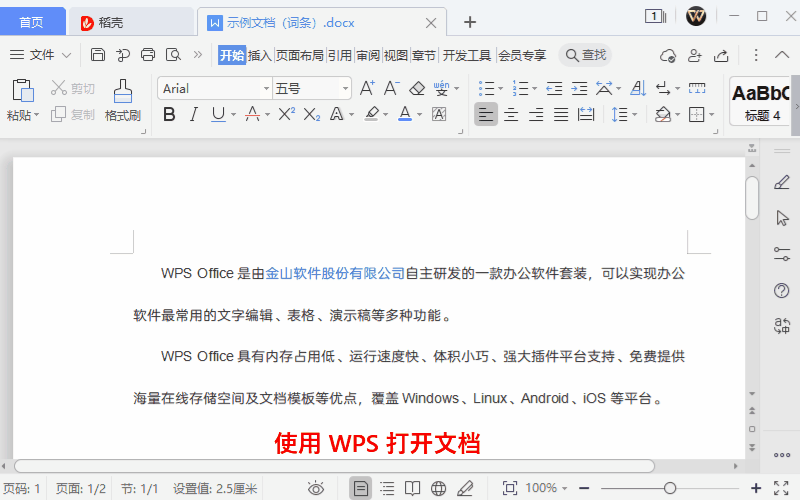
Task: Increase indent icon
Action: point(579,88)
